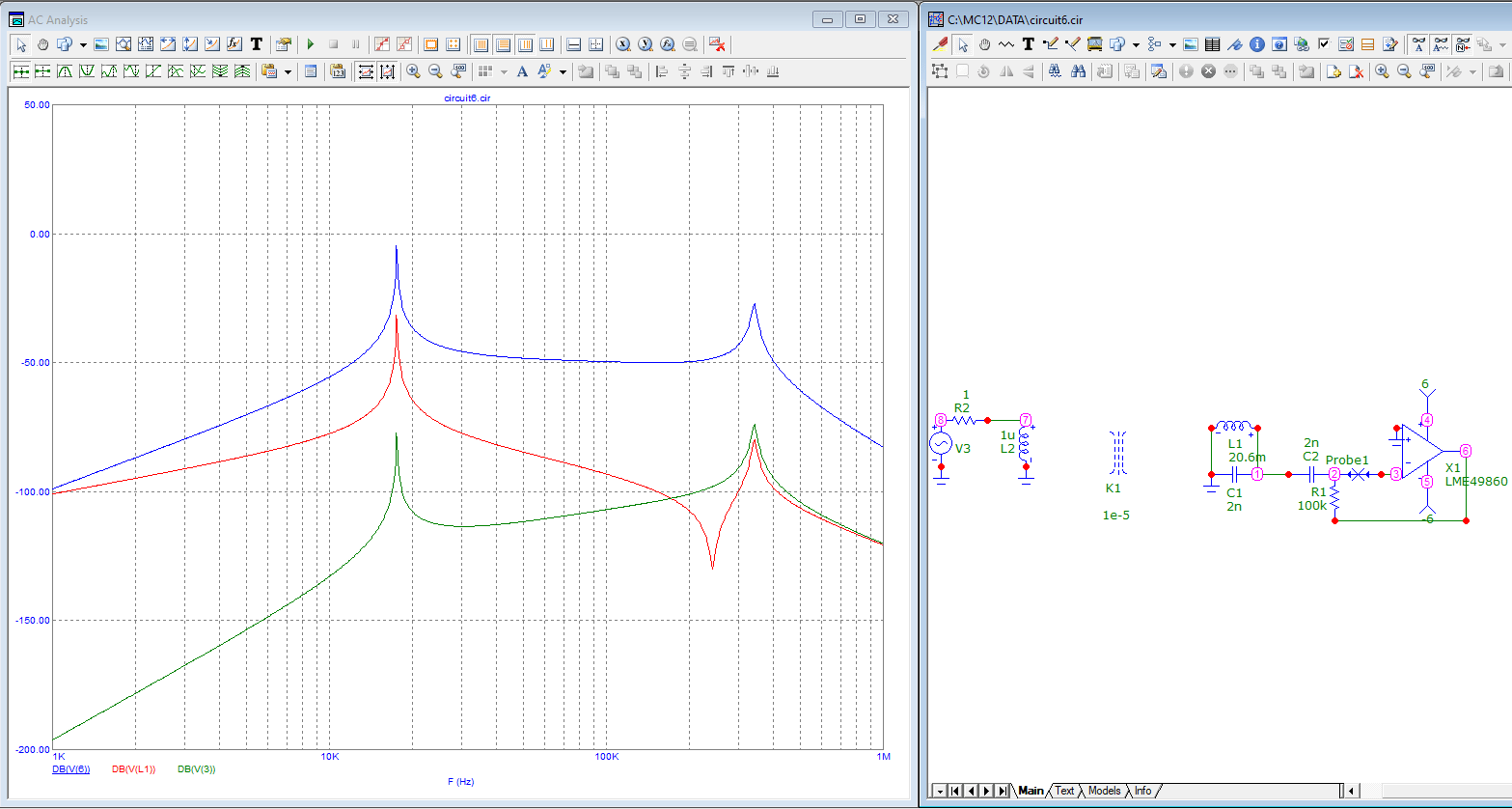Open the numeric output icon
Screen dimensions: 1512x809
[338, 70]
